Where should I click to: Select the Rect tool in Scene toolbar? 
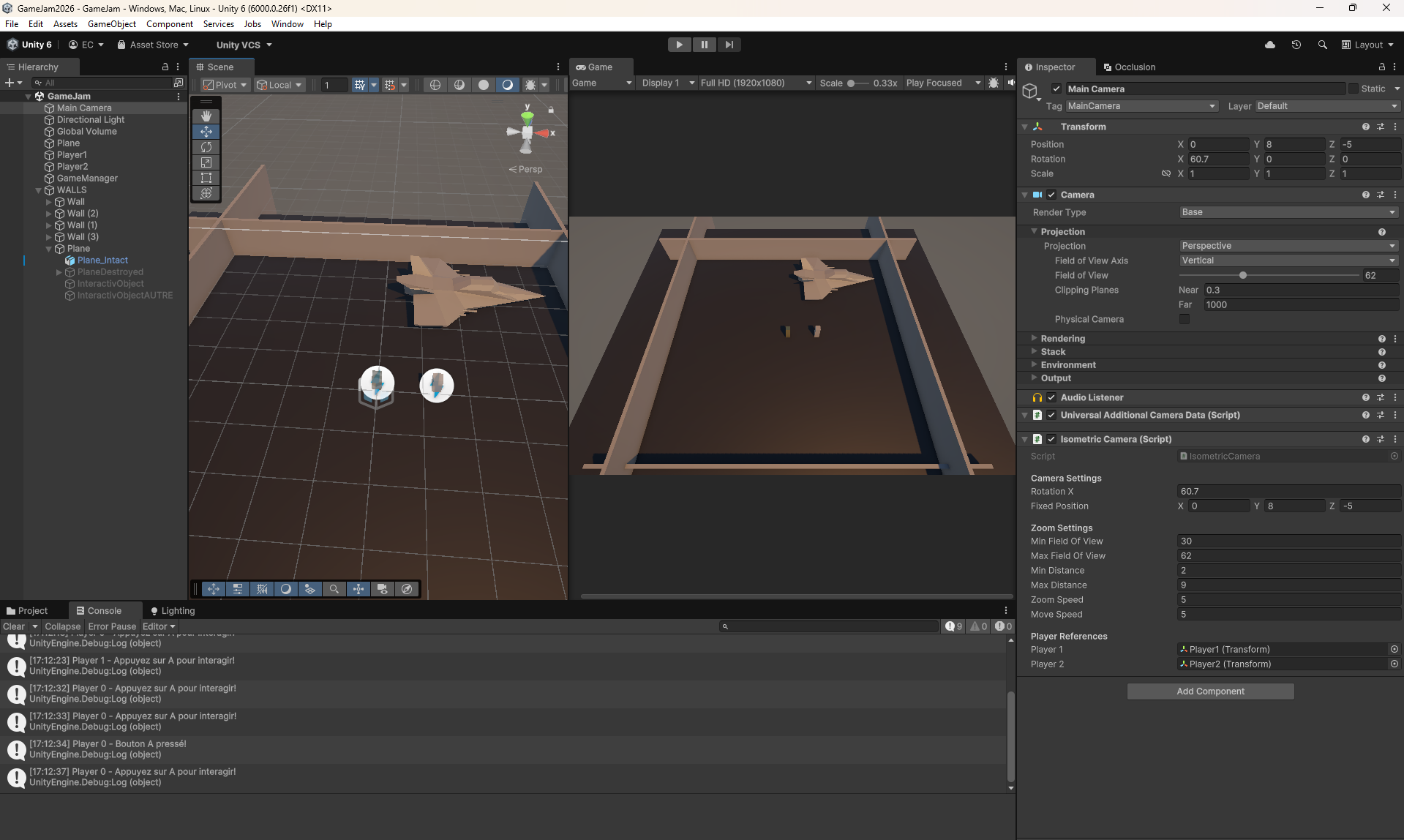tap(206, 178)
